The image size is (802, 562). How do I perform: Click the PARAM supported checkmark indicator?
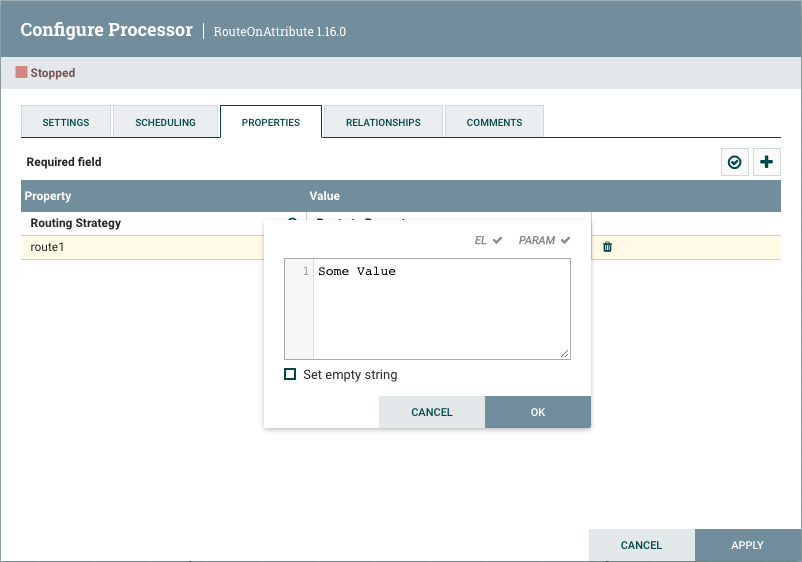point(565,241)
